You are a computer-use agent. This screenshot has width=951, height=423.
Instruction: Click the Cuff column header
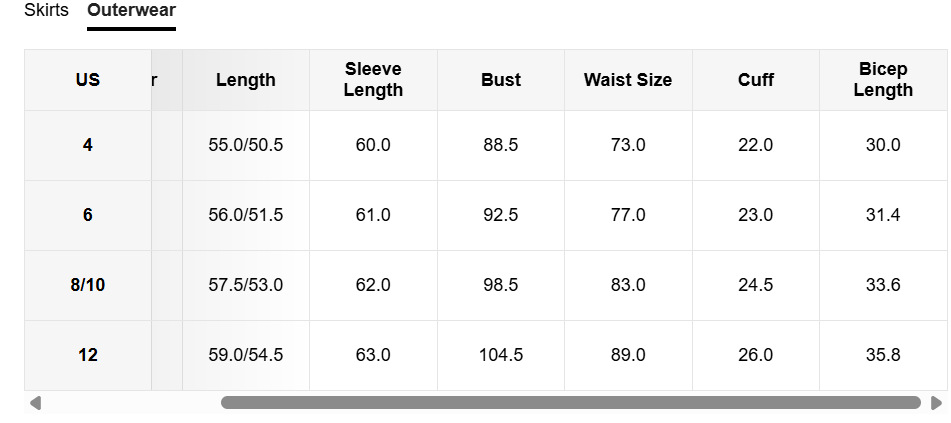coord(756,80)
